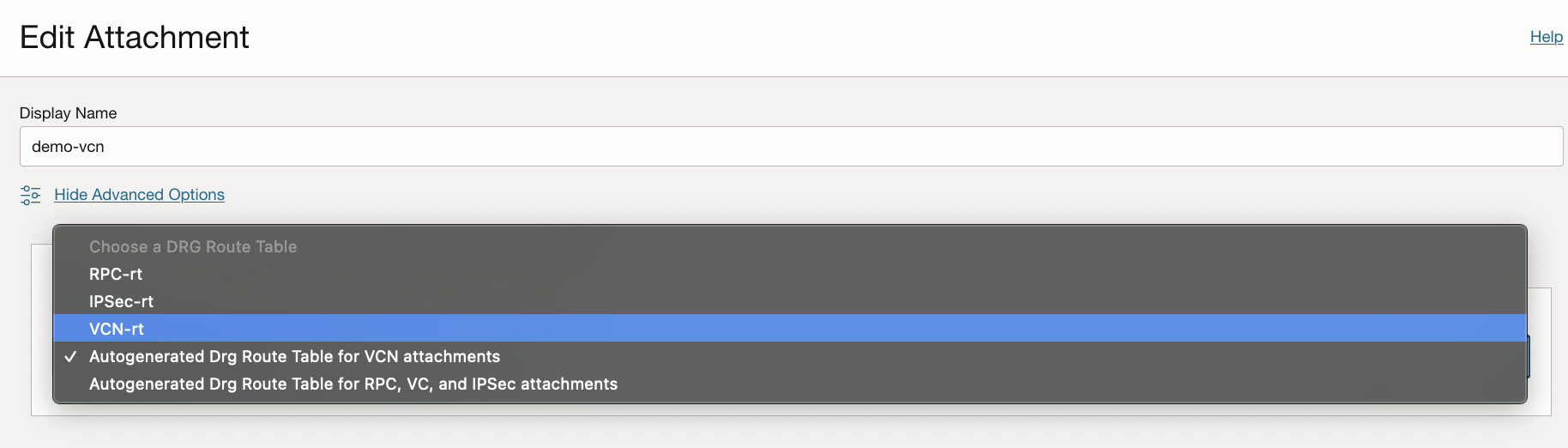Choose Autogenerated table for RPC, VC, and IPSec
Screen dimensions: 1568x448
tap(353, 384)
